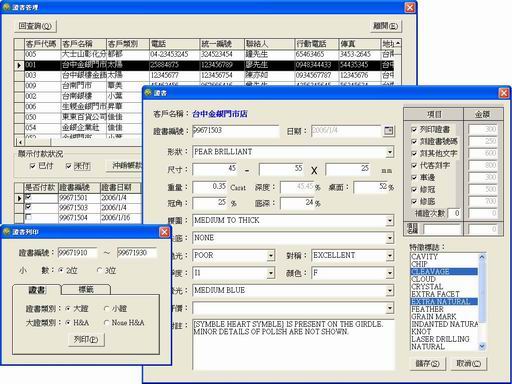Toggle the 代客刻字 checkbox
Viewport: 512px width, 384px height.
click(x=414, y=165)
